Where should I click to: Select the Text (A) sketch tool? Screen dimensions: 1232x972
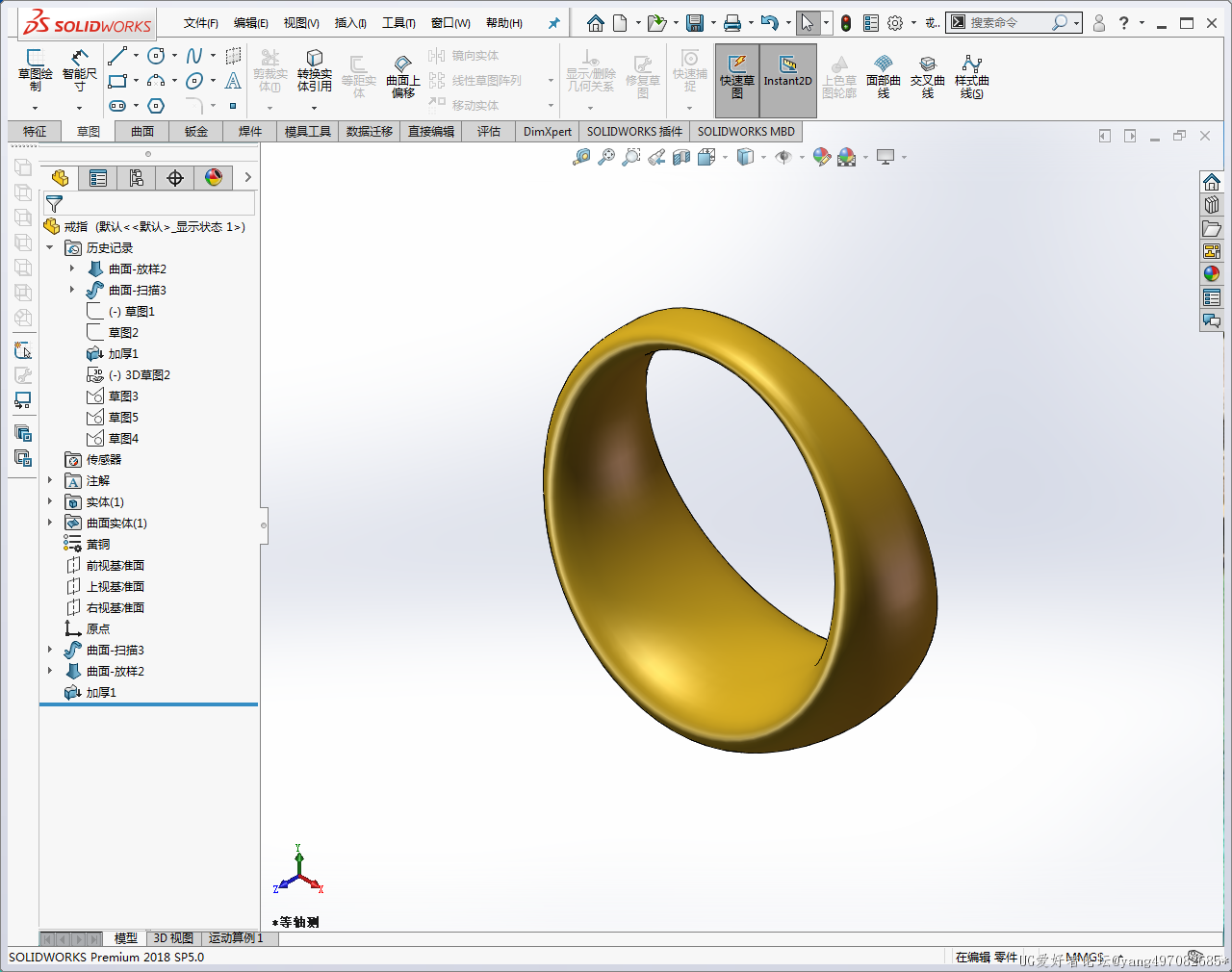point(233,82)
